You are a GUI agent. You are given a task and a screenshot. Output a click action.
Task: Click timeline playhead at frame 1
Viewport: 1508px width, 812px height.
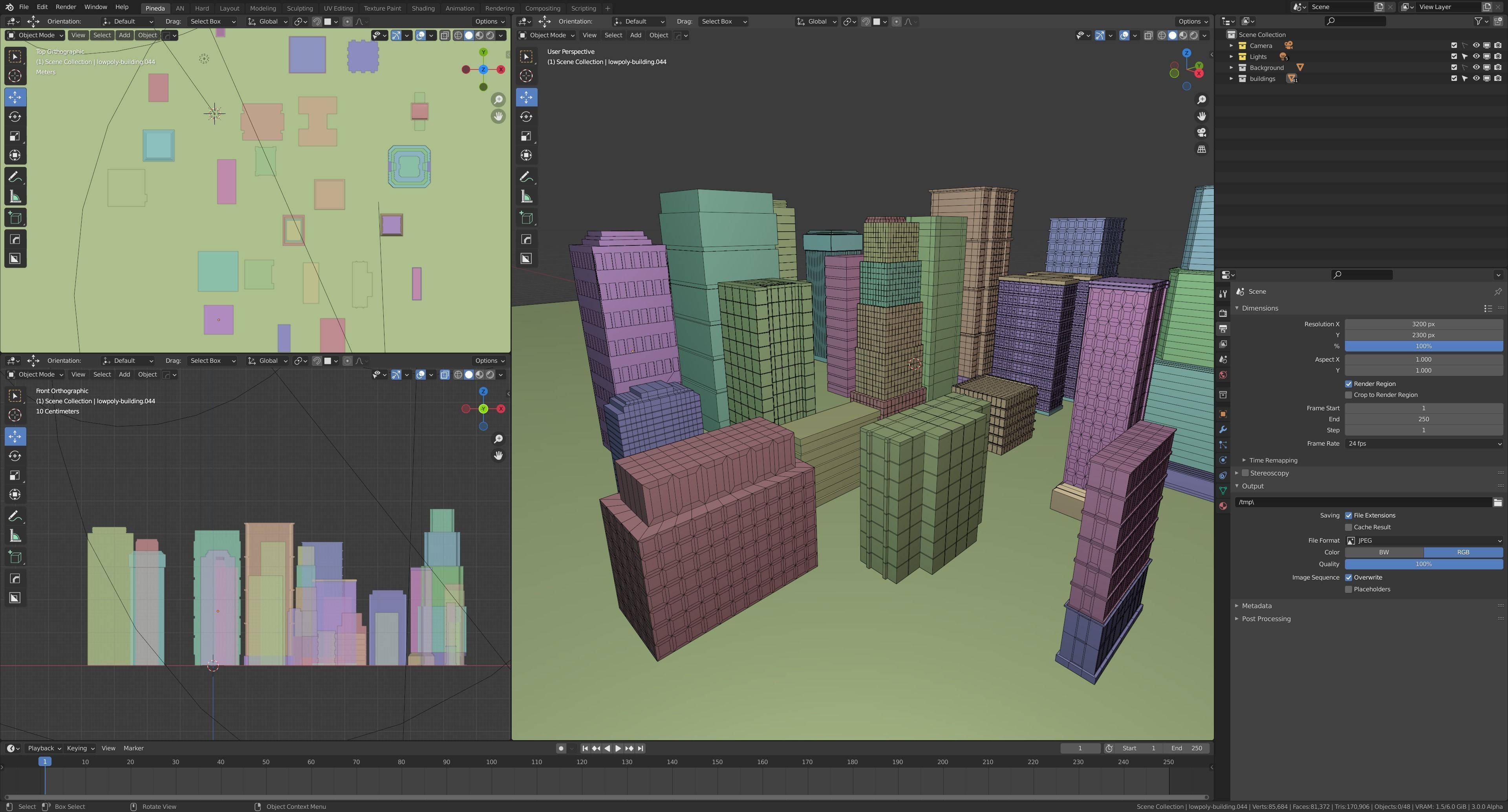[44, 762]
